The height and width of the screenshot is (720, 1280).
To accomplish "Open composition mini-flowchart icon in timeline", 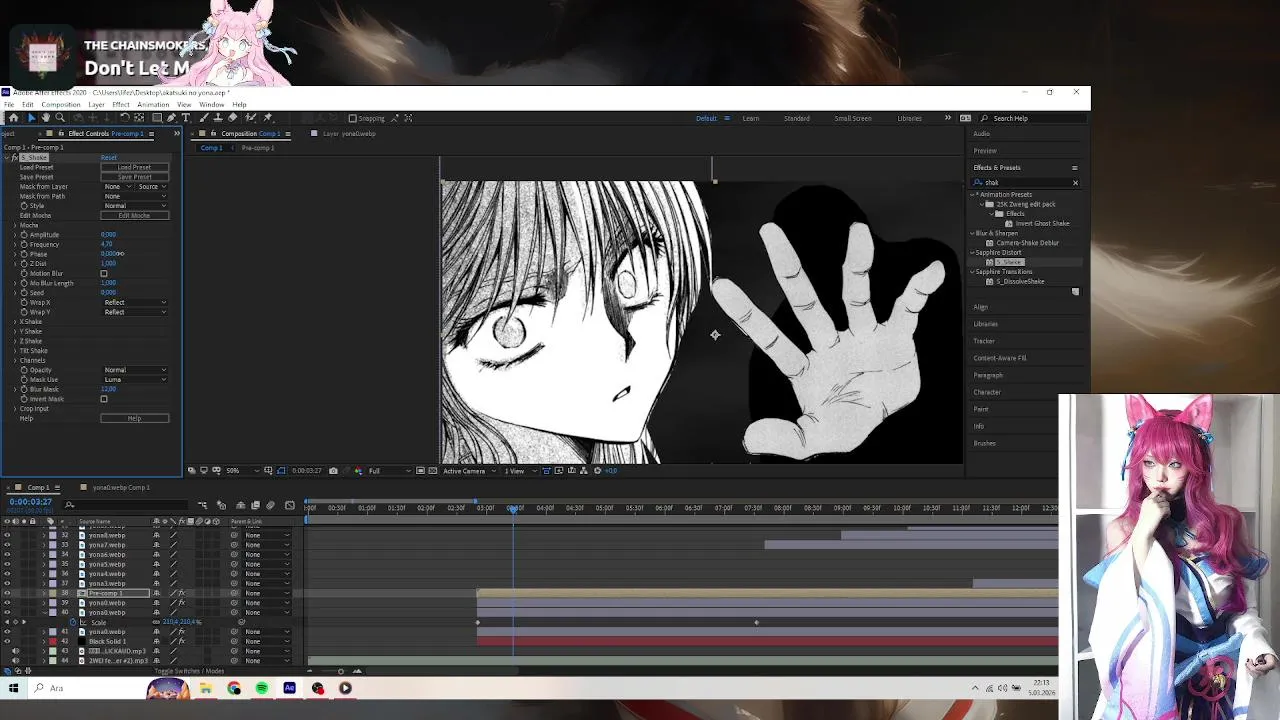I will click(203, 505).
